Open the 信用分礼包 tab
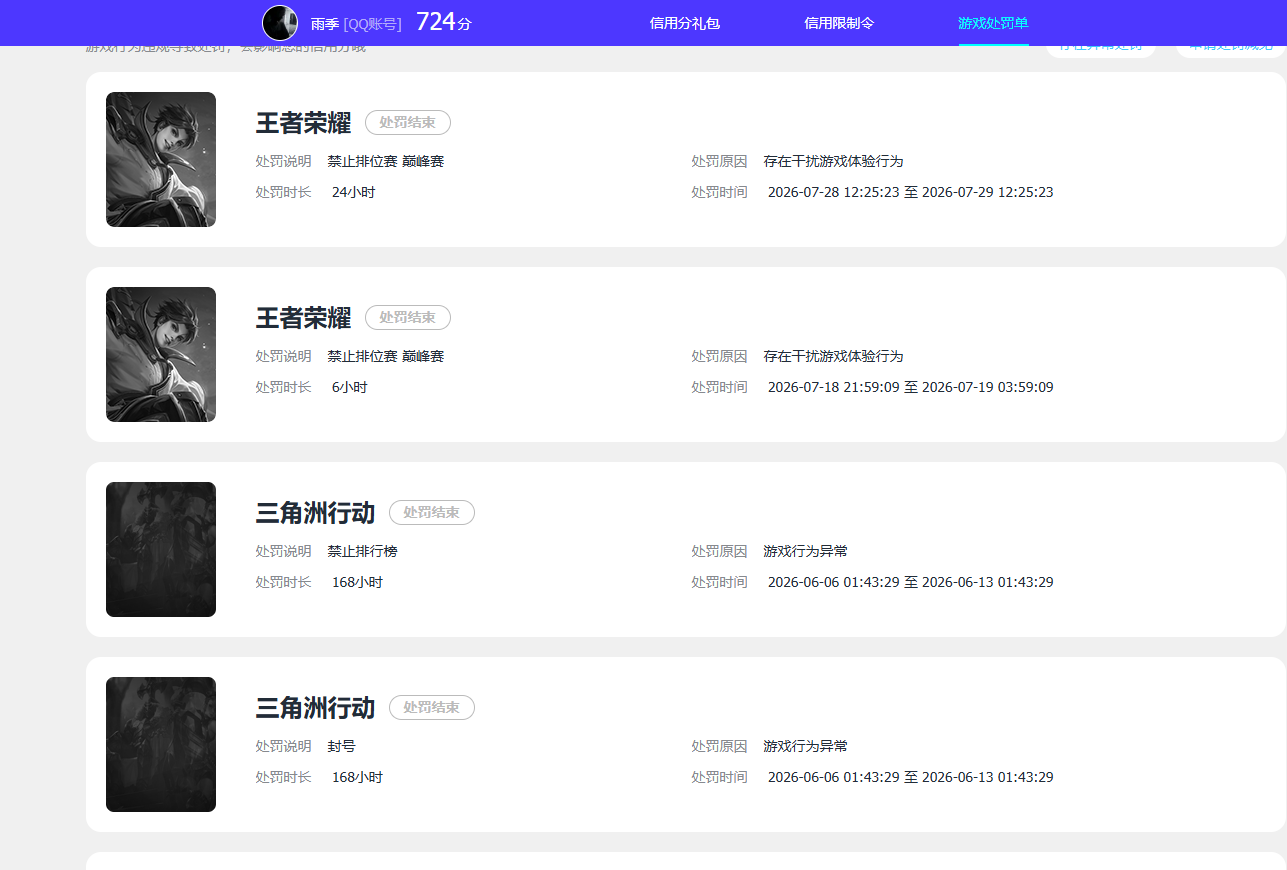Screen dimensions: 1287x870 (685, 23)
